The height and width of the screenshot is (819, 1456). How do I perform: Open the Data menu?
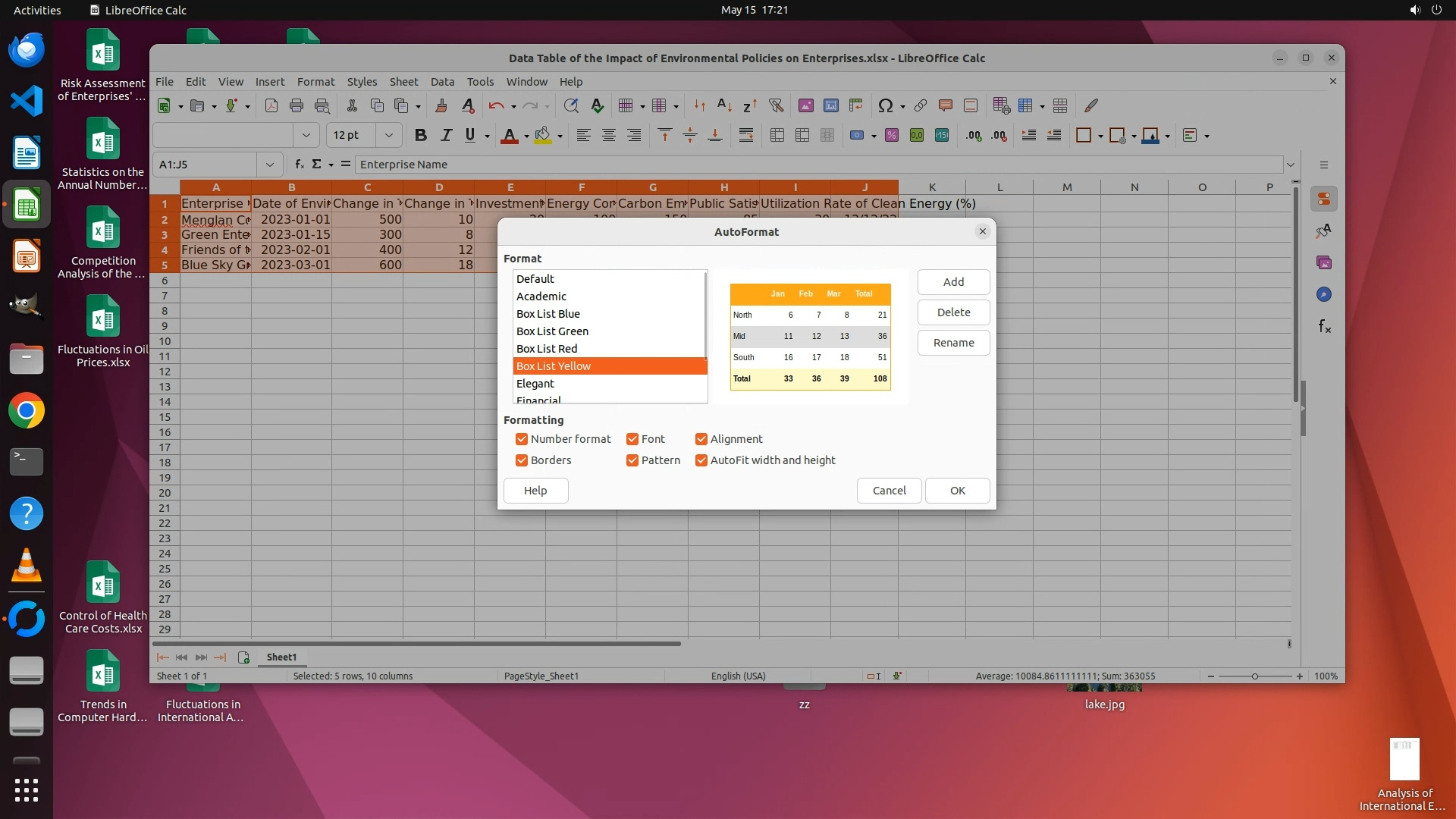coord(442,82)
